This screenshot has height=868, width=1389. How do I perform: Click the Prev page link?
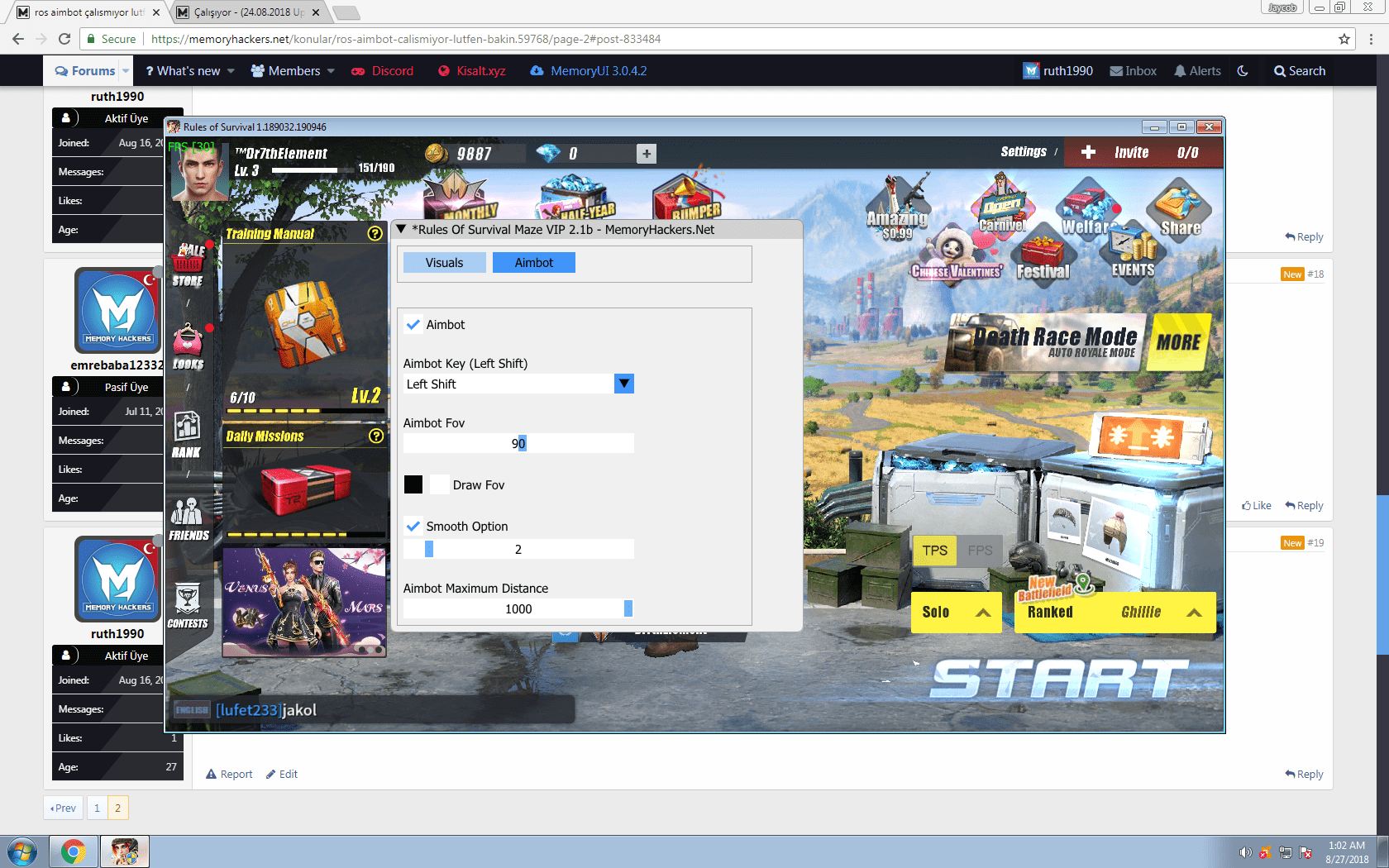(63, 808)
